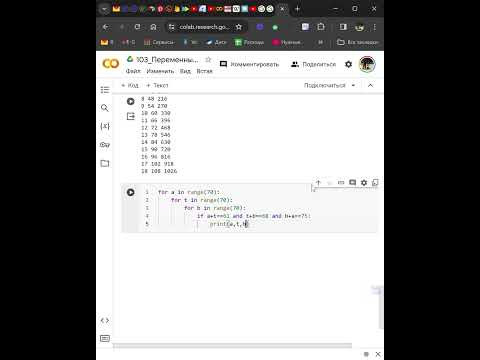Open the Все закладки bookmarks folder

click(x=358, y=42)
